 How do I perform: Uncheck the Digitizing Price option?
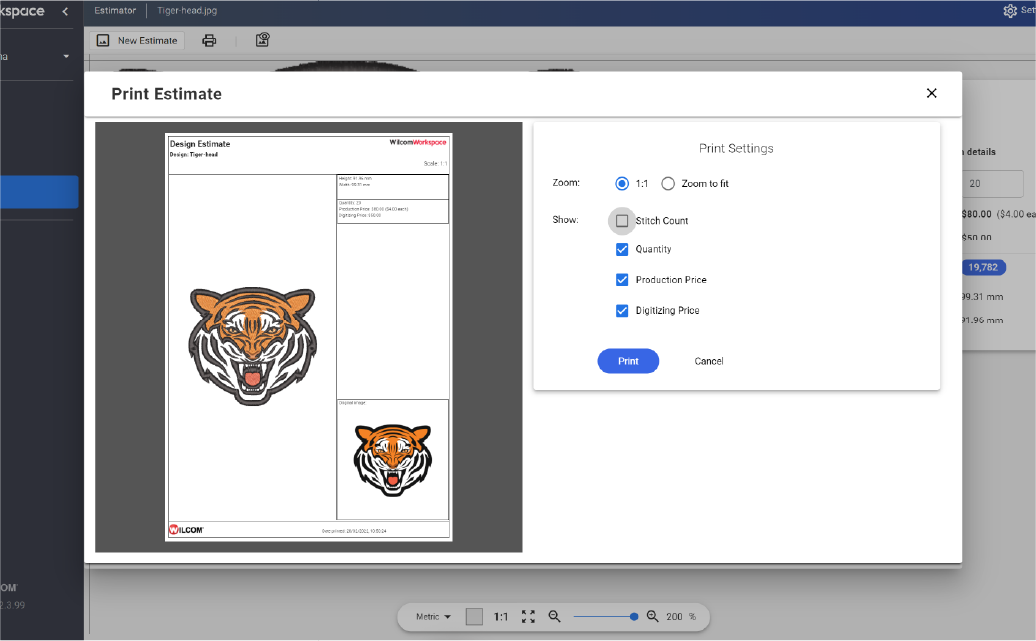pyautogui.click(x=622, y=311)
